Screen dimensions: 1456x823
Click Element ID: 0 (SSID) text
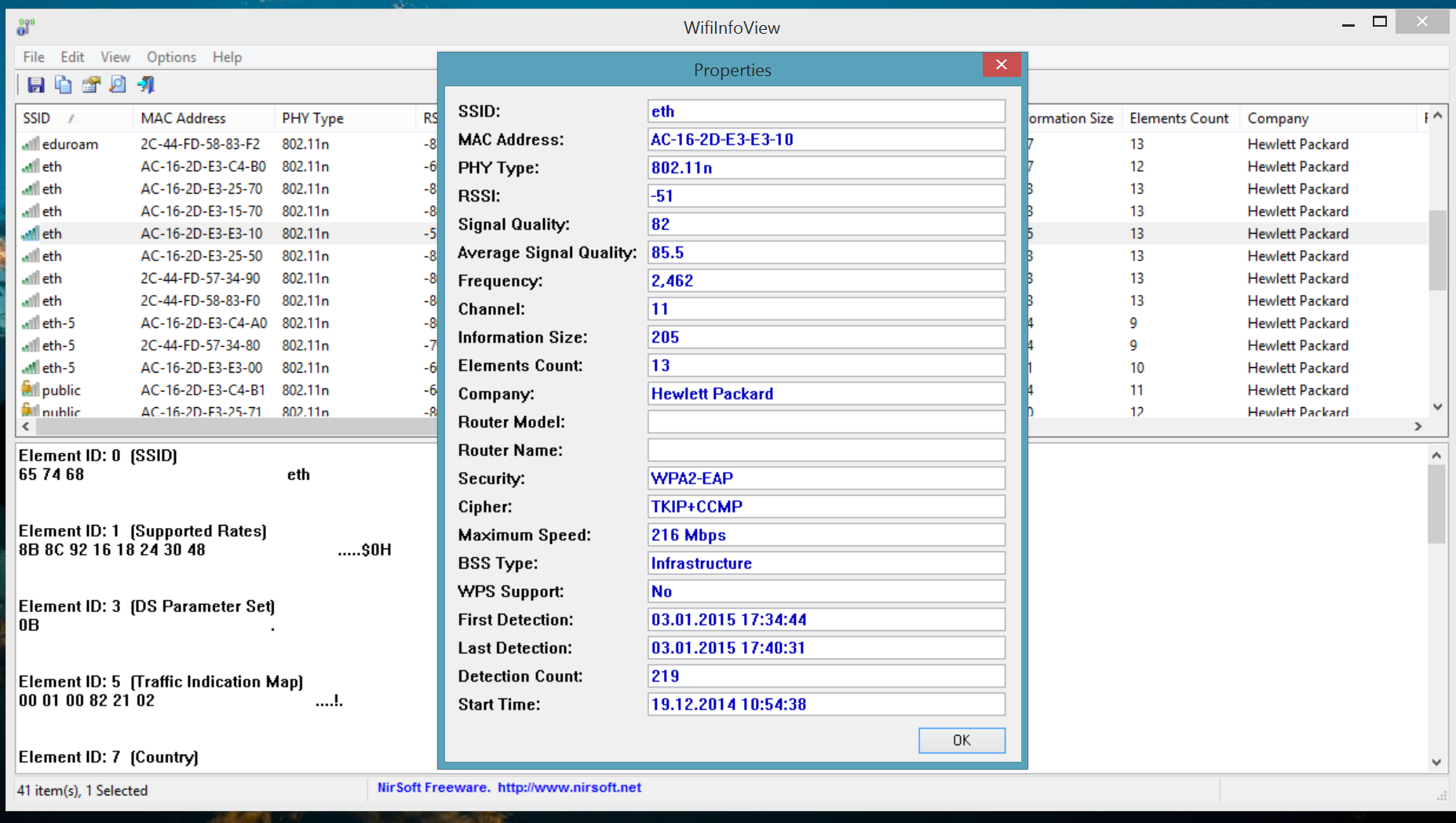click(x=98, y=456)
